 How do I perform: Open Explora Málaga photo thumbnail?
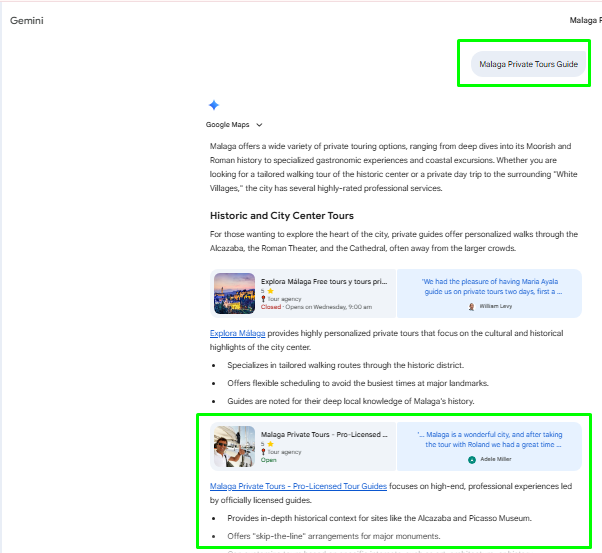[234, 294]
